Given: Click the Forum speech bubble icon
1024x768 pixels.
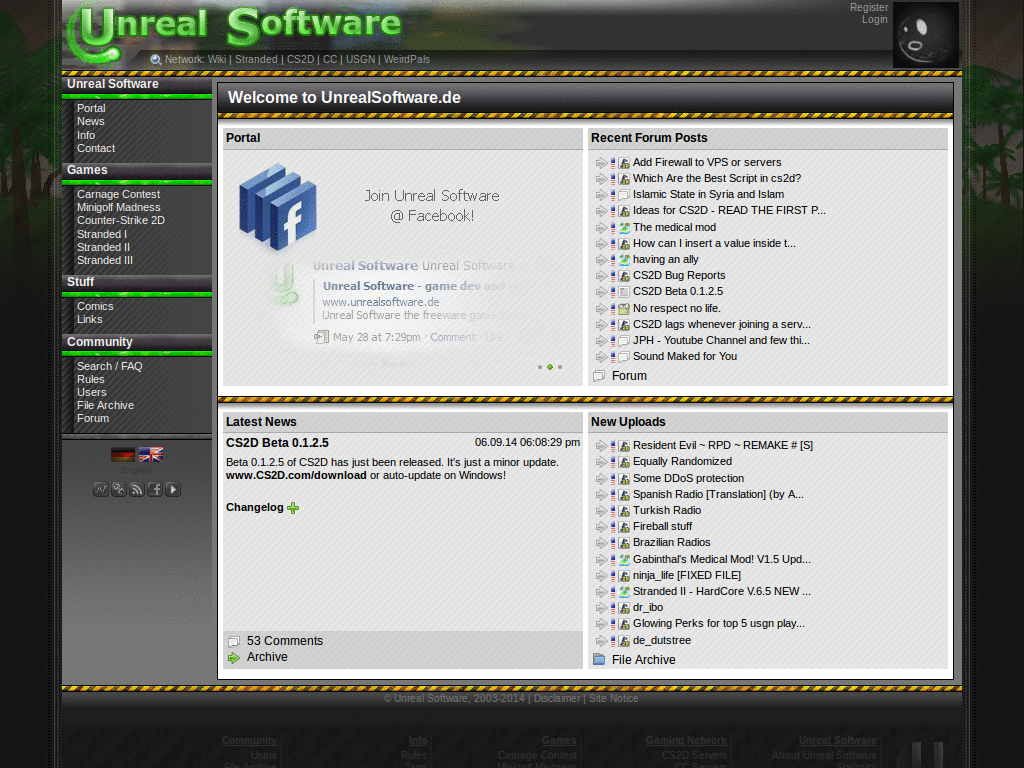Looking at the screenshot, I should (x=602, y=376).
